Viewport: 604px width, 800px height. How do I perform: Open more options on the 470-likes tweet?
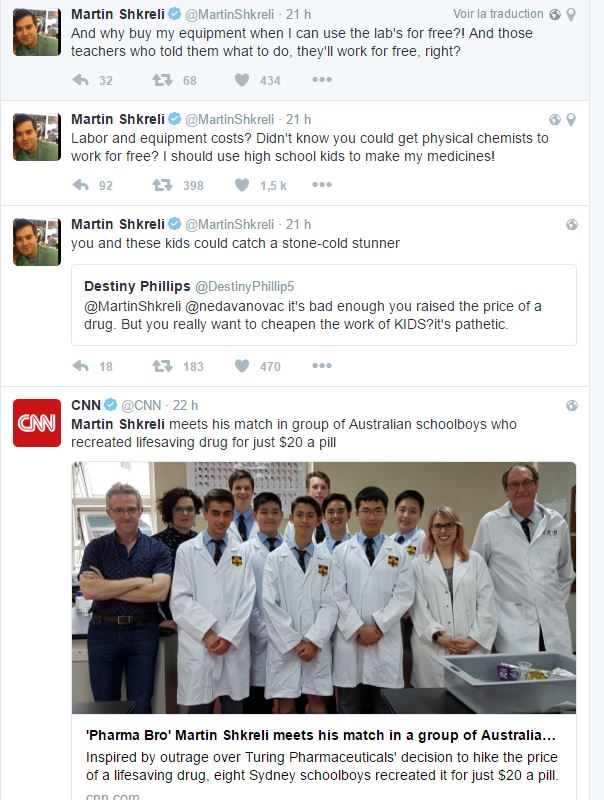pyautogui.click(x=322, y=365)
